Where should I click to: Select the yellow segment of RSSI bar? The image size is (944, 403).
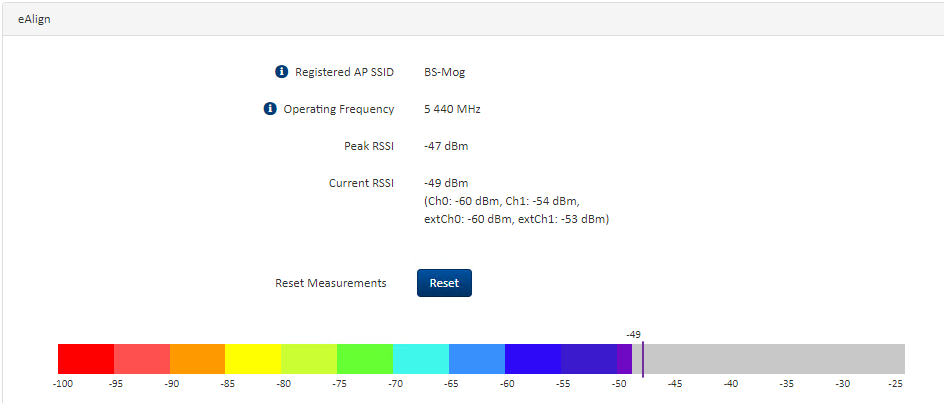click(x=253, y=359)
